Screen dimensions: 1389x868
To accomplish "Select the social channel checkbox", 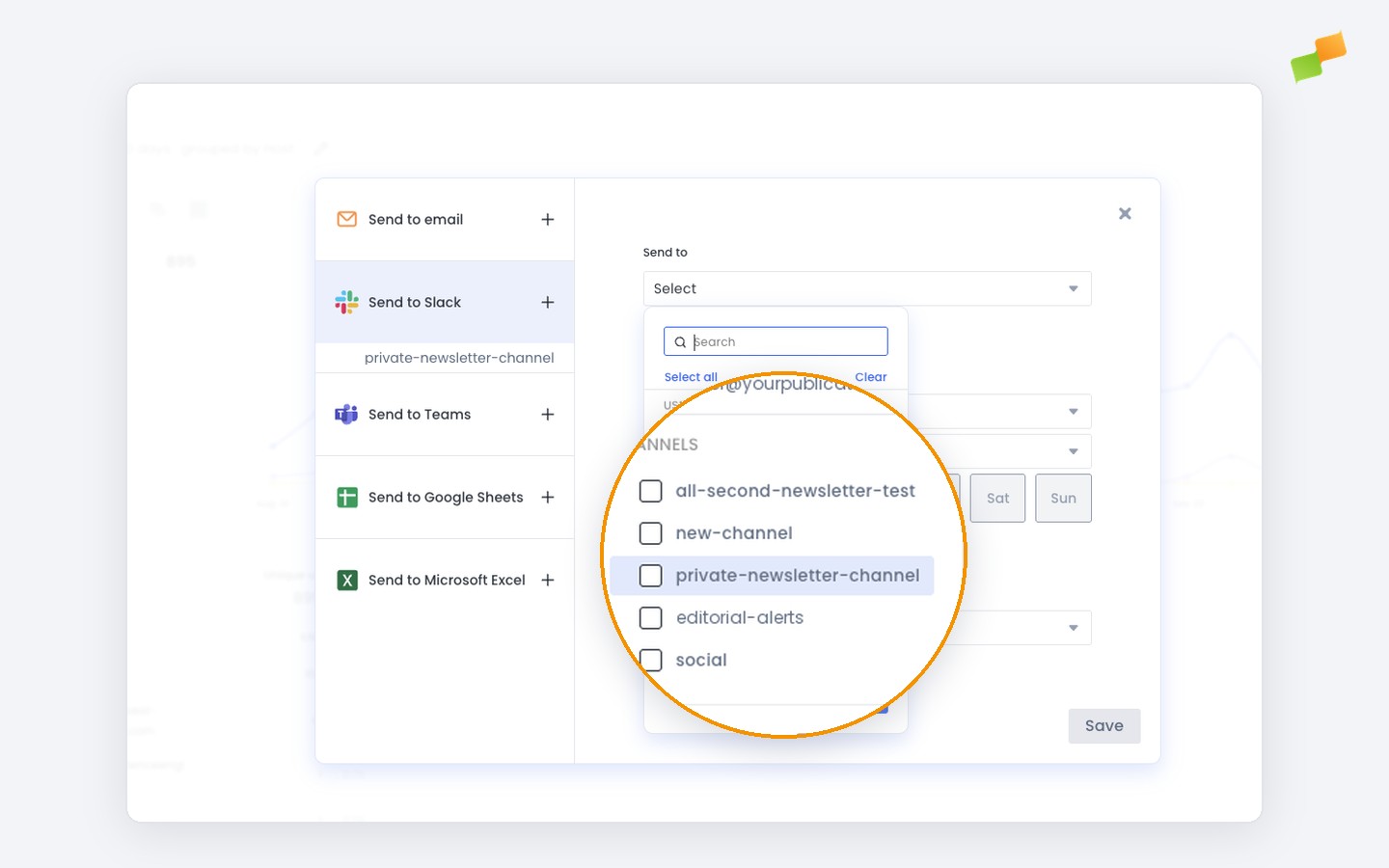I will [651, 661].
